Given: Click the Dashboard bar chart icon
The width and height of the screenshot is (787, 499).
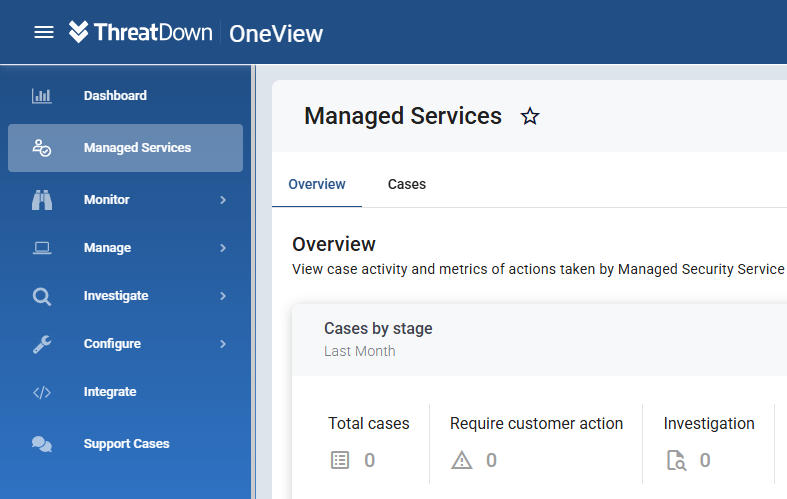Looking at the screenshot, I should pyautogui.click(x=42, y=95).
